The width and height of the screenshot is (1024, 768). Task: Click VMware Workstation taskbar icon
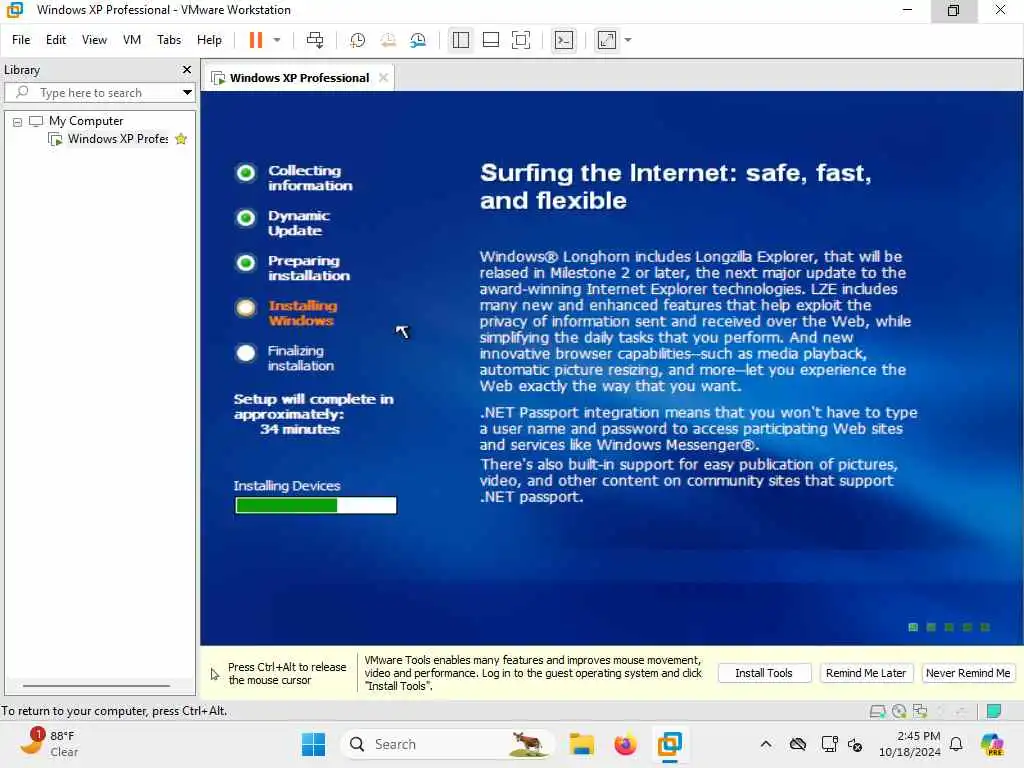tap(669, 744)
